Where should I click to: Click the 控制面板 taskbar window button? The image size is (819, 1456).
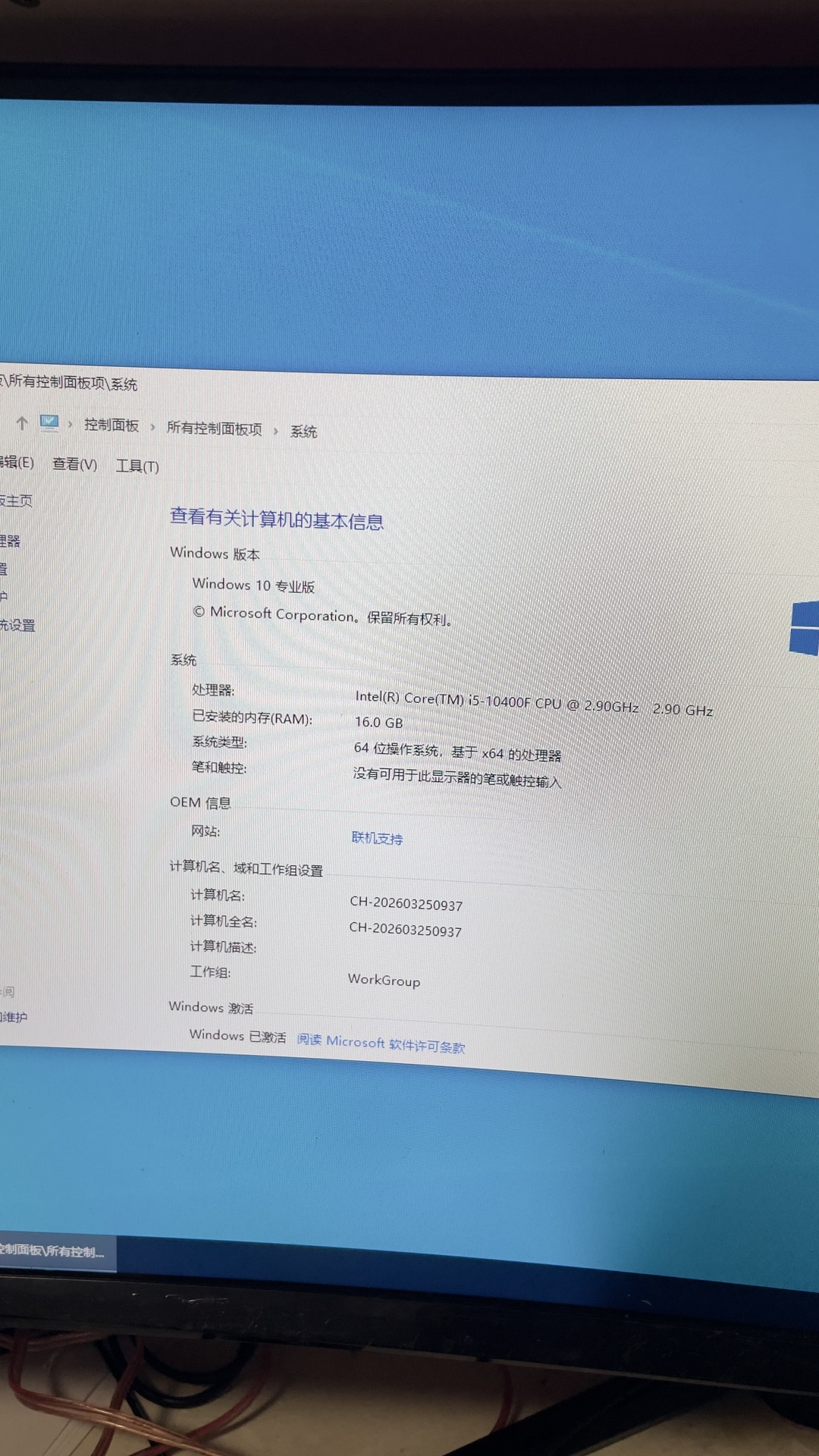click(53, 1251)
